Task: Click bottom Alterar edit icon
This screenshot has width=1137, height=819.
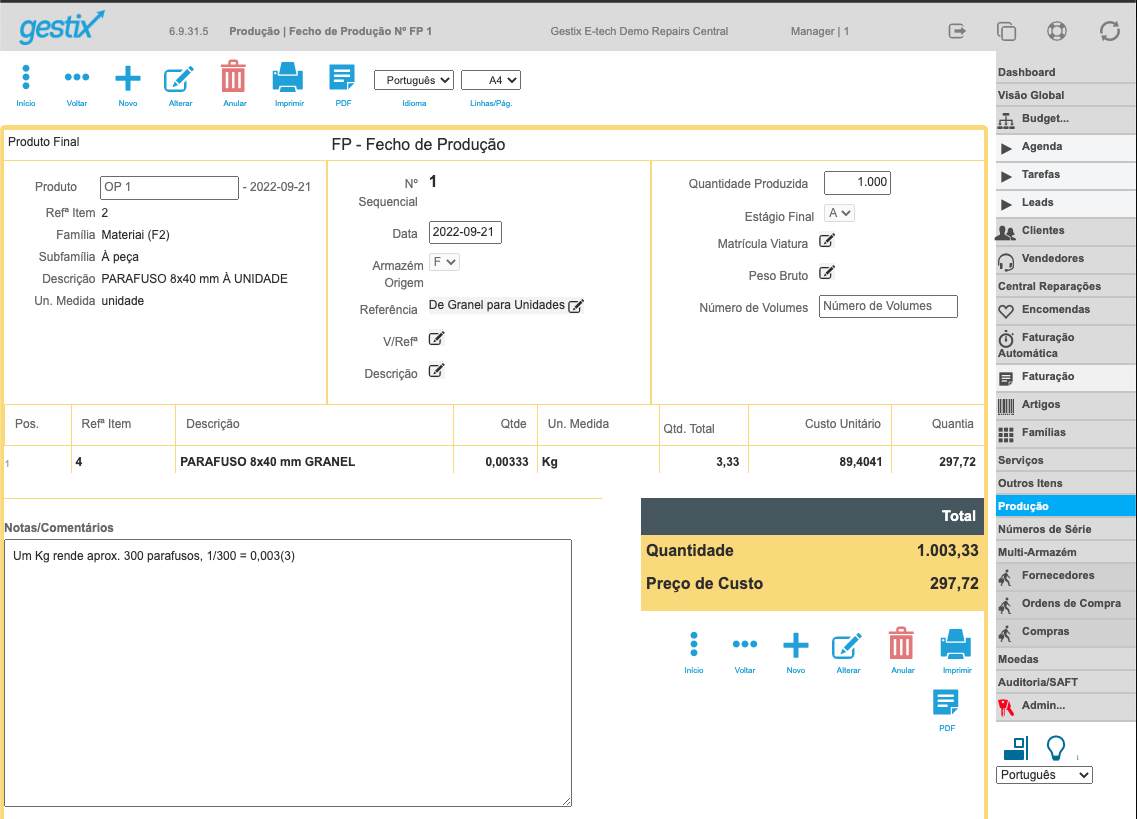Action: (847, 646)
